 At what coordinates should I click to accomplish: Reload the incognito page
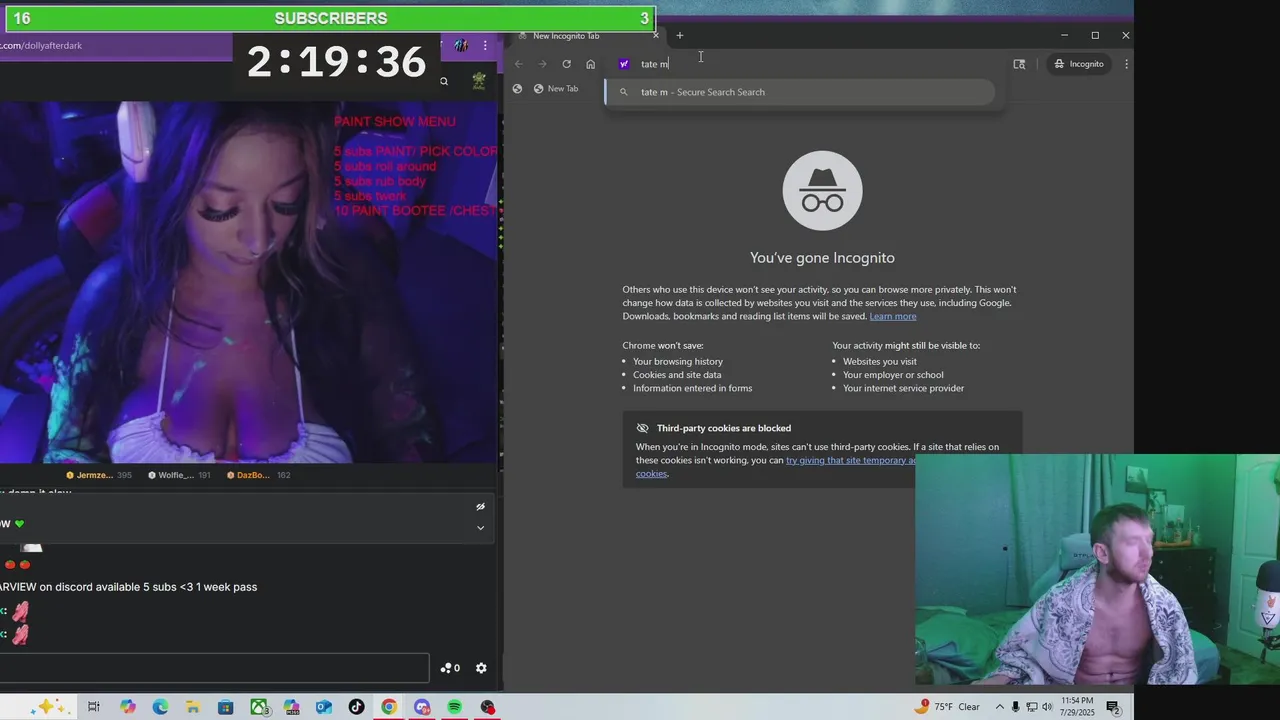point(566,64)
